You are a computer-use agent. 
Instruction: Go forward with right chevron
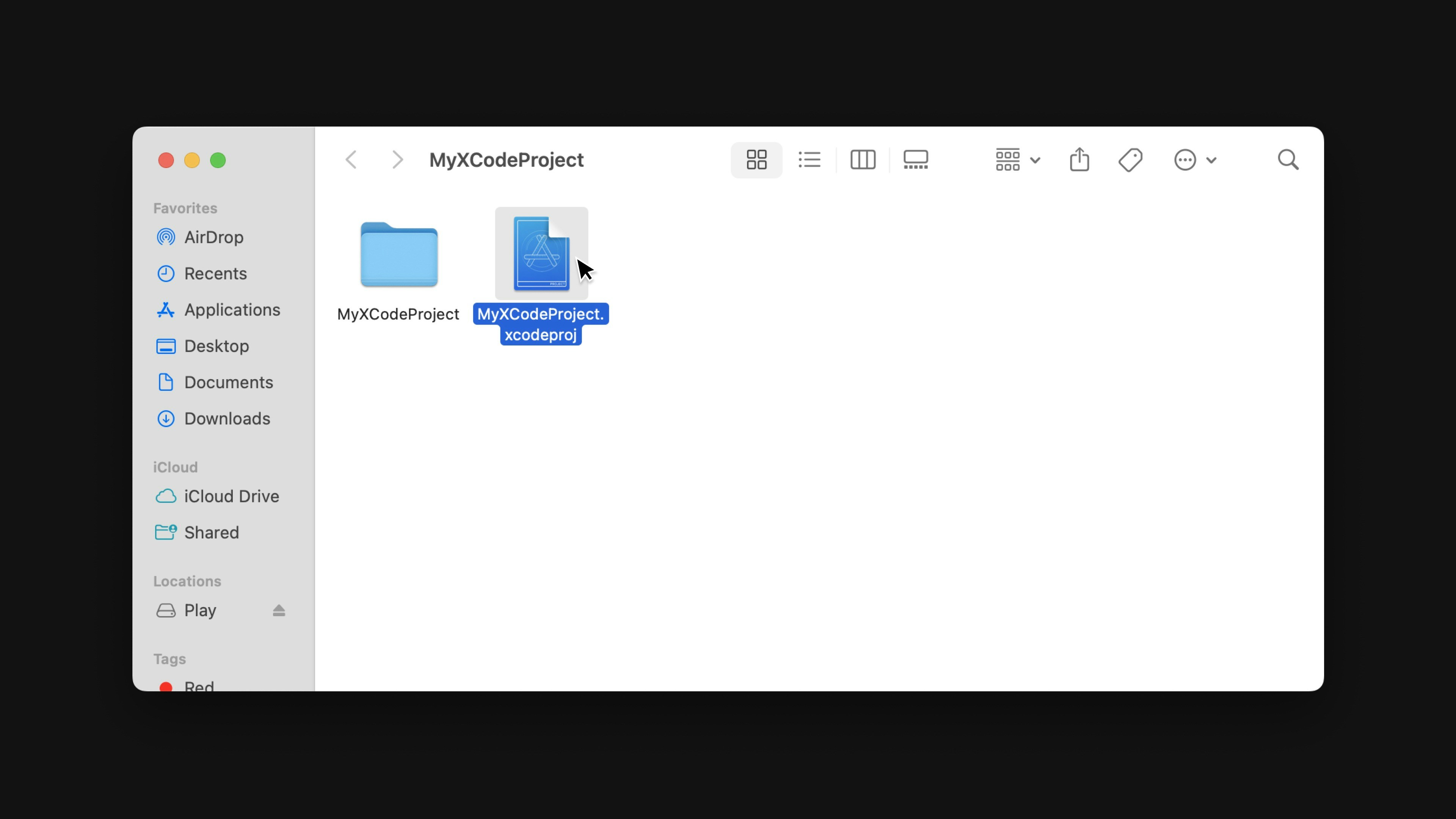pos(397,160)
